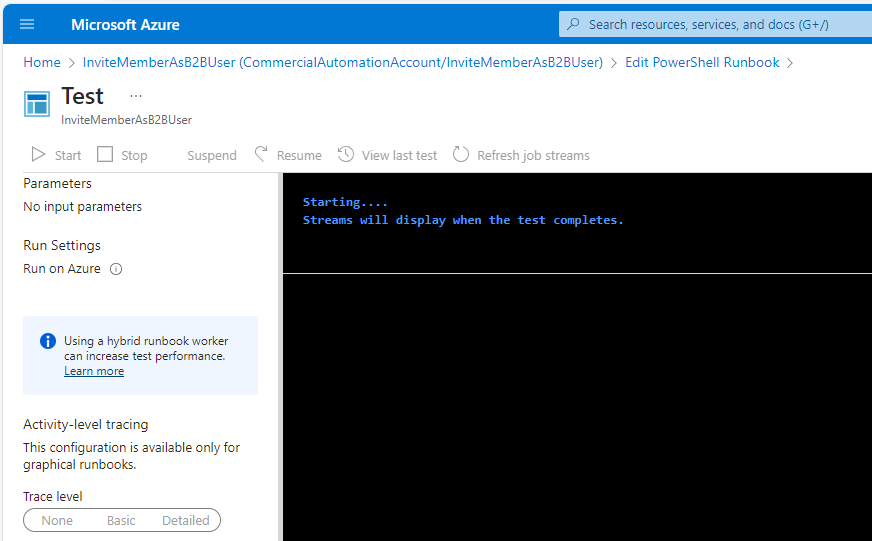Go to Home in the breadcrumb
This screenshot has width=872, height=541.
(x=42, y=62)
